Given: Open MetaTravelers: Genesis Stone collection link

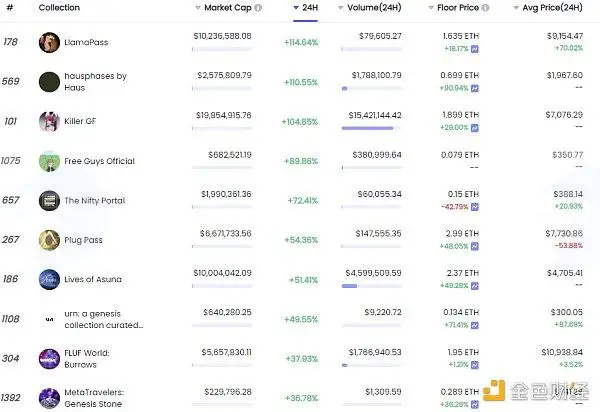Looking at the screenshot, I should [94, 398].
